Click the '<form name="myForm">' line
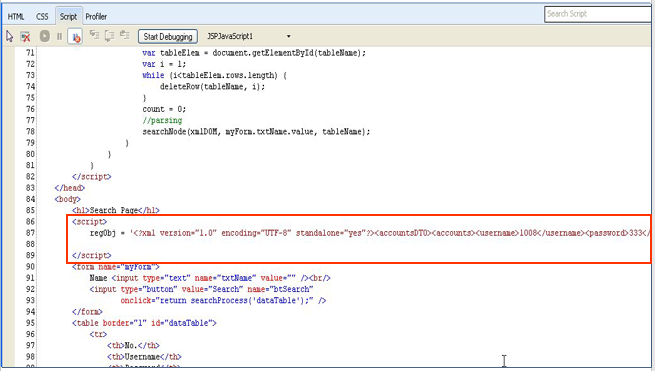Viewport: 655px width, 371px height. [x=116, y=267]
